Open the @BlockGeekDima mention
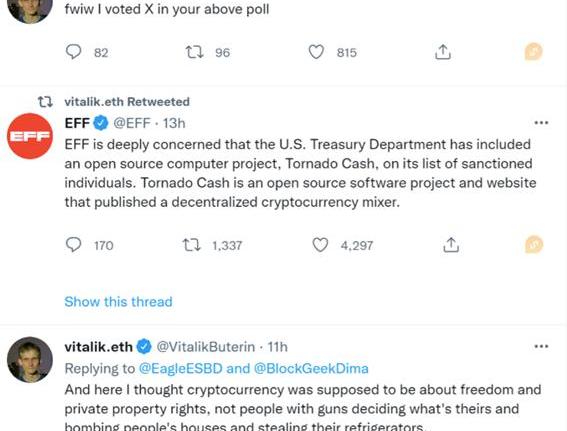The width and height of the screenshot is (567, 431). tap(311, 368)
